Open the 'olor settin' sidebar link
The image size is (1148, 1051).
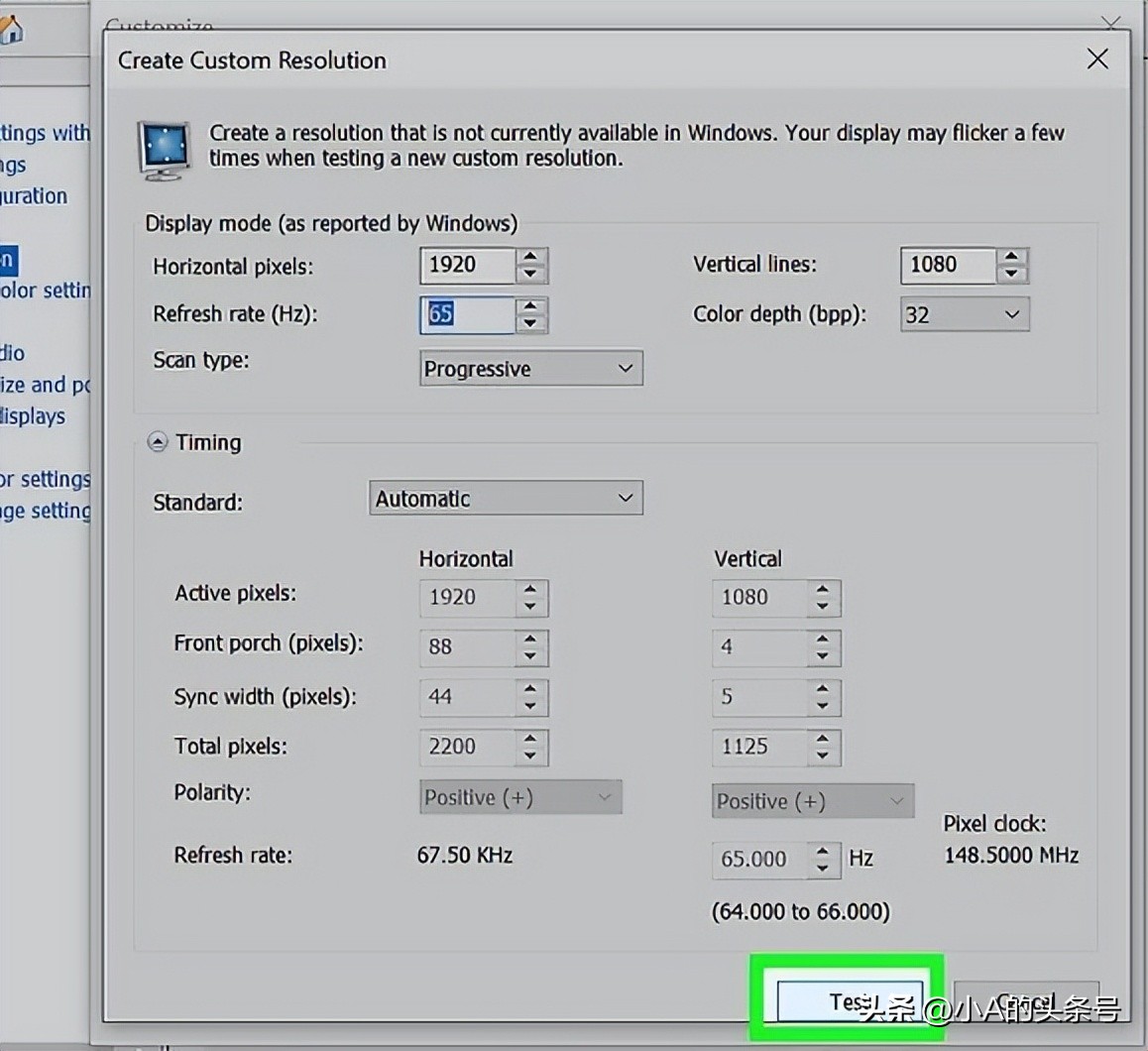pyautogui.click(x=46, y=291)
